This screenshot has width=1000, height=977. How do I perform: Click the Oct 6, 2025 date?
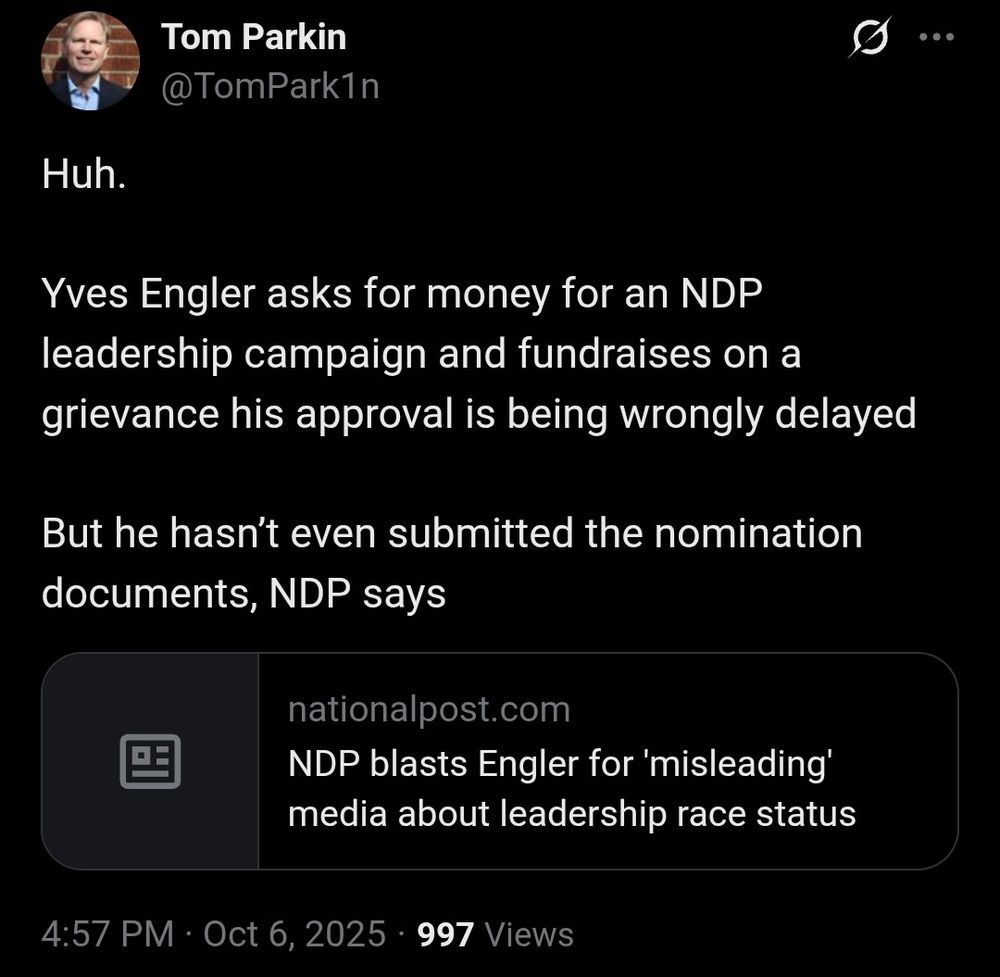[x=294, y=934]
